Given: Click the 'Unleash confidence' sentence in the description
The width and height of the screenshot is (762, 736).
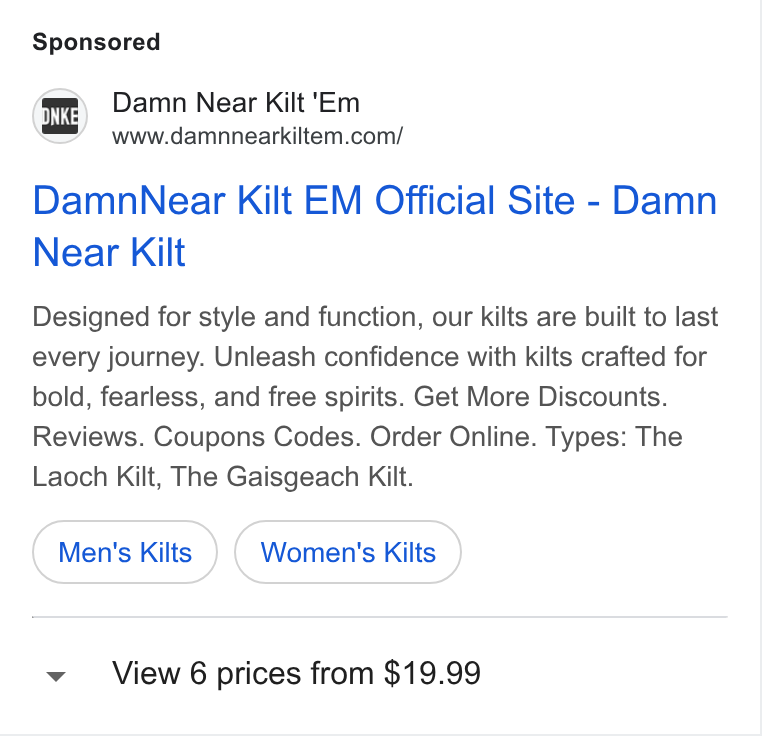Looking at the screenshot, I should 460,357.
